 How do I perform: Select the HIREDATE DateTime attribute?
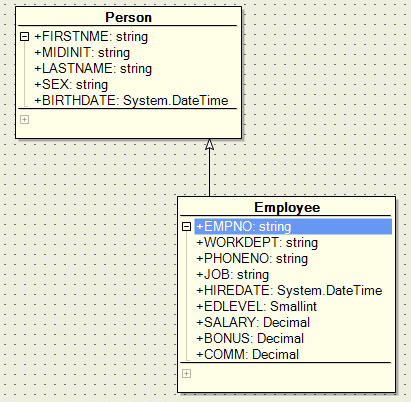(289, 290)
